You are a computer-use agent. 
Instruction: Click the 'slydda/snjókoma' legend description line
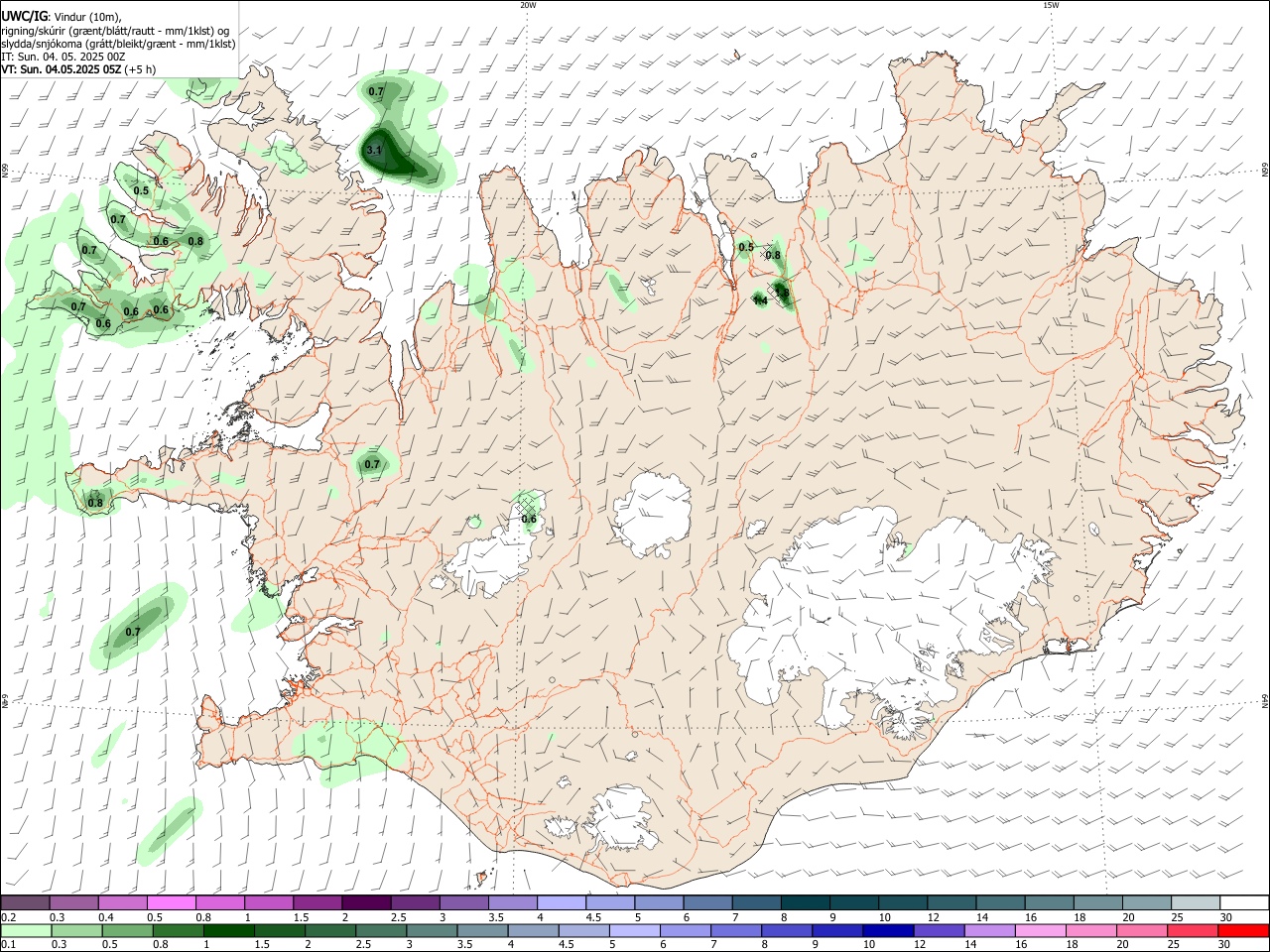click(x=118, y=44)
